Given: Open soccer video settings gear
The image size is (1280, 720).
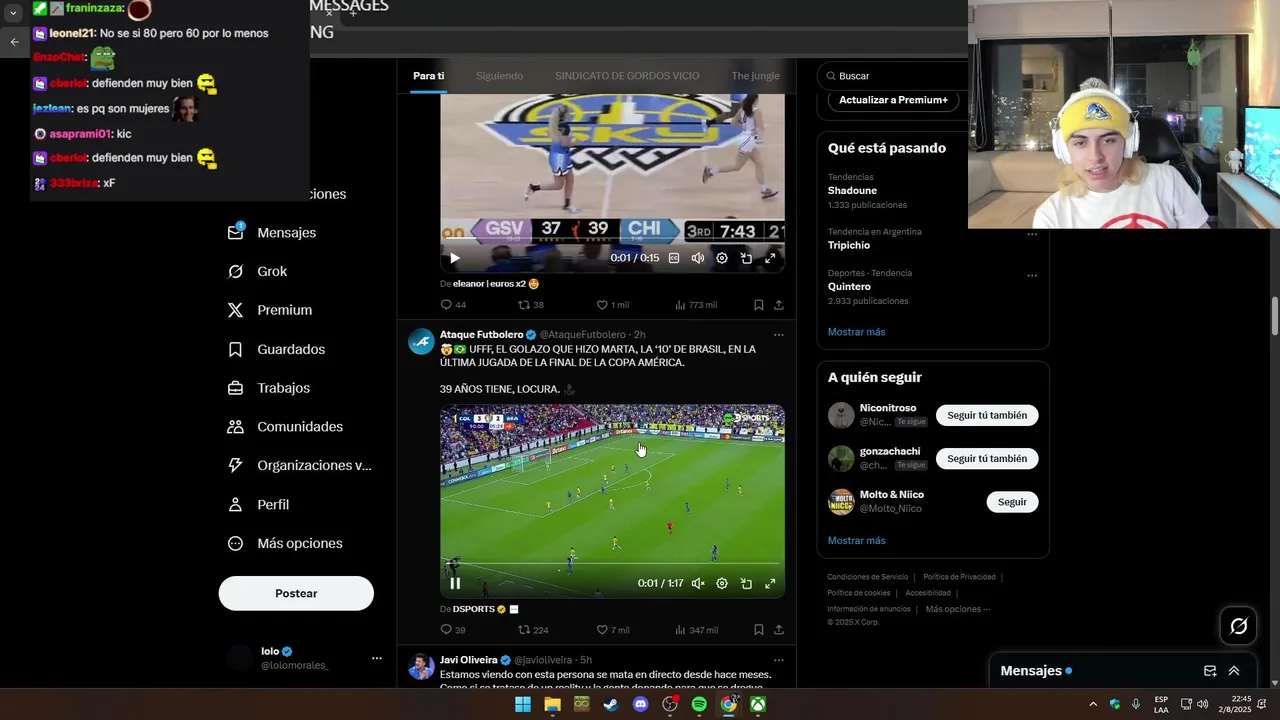Looking at the screenshot, I should tap(722, 583).
